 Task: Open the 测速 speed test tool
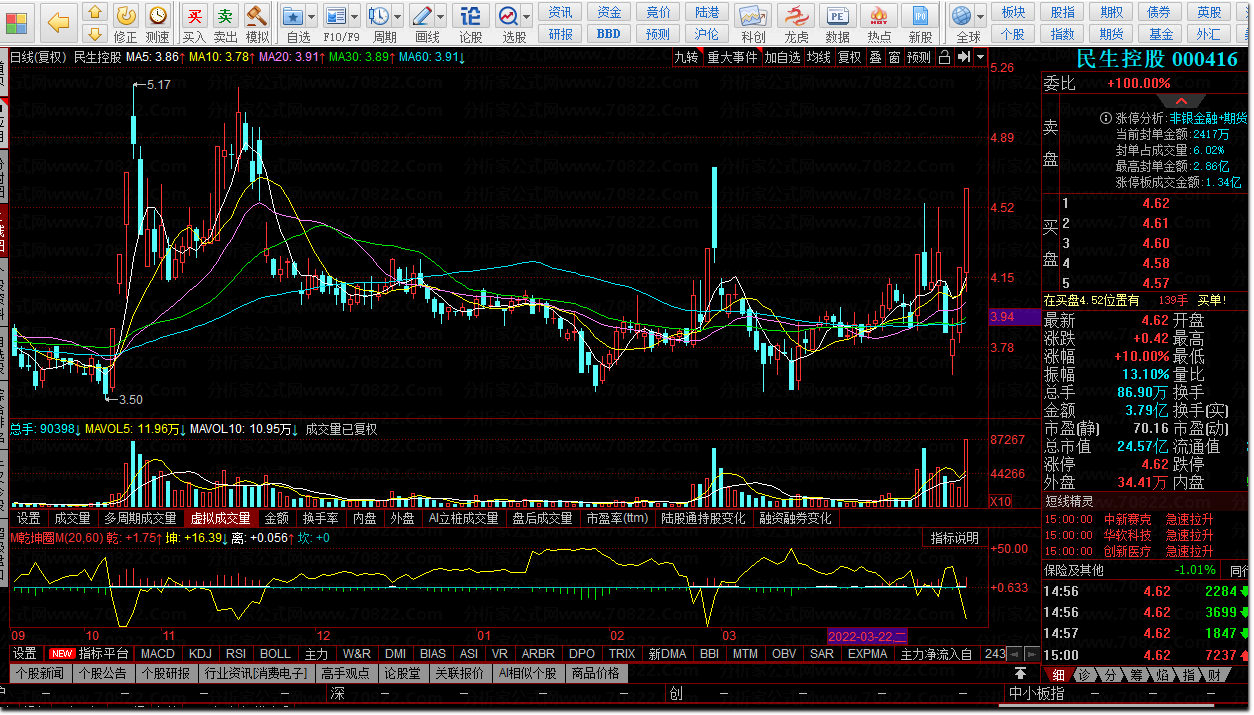click(x=157, y=23)
